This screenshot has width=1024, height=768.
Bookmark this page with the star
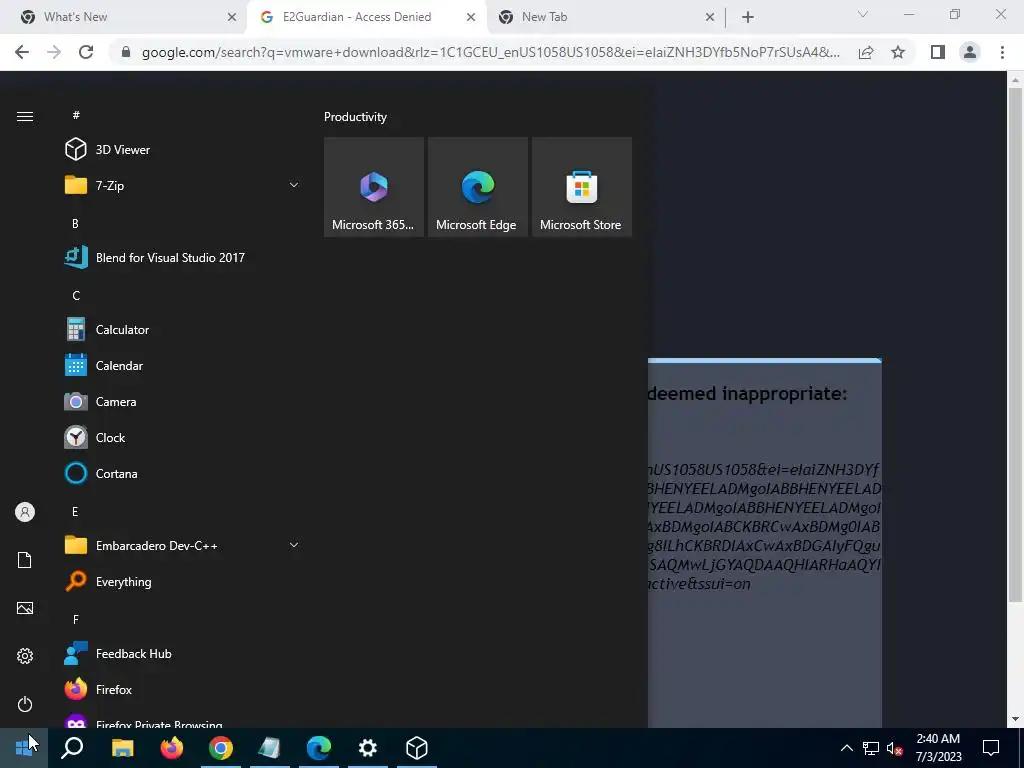(898, 52)
